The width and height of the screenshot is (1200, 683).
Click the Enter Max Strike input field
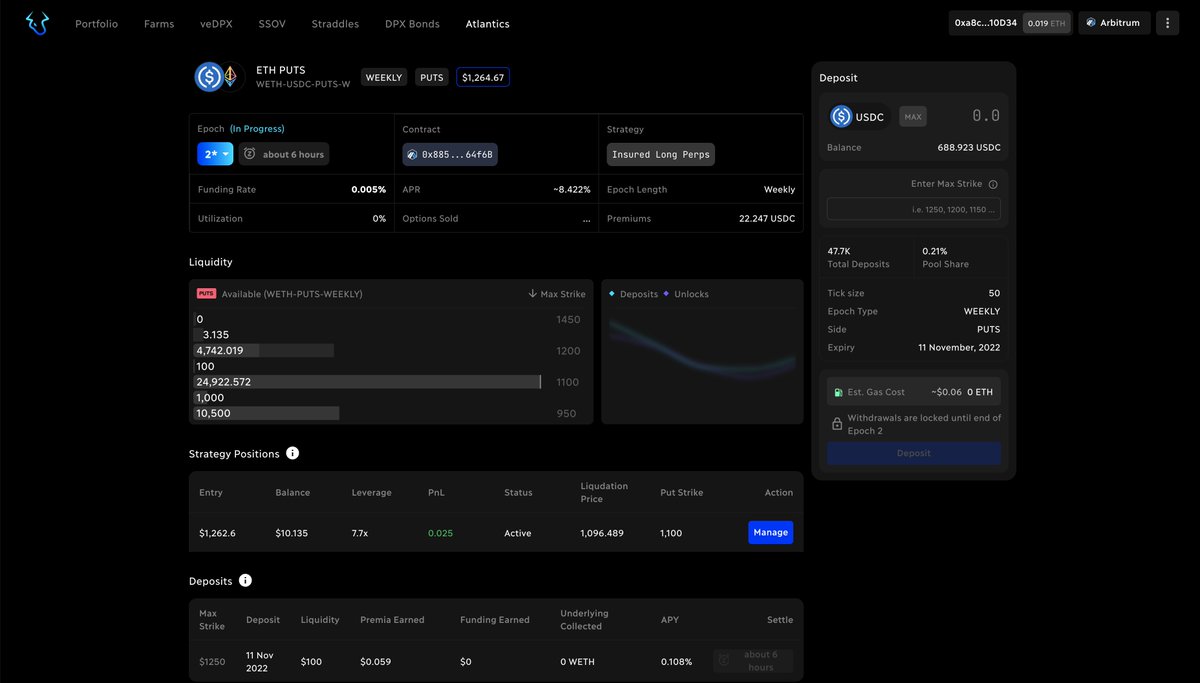(914, 209)
